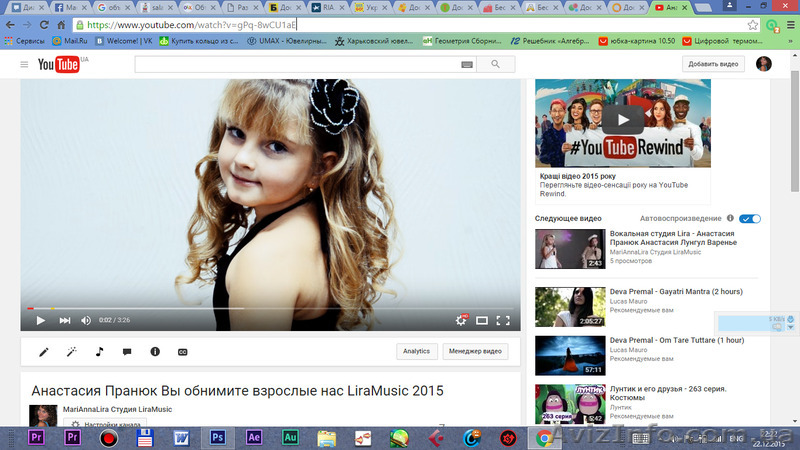Switch to the Mail.Ru bookmark
This screenshot has height=450, width=800.
(59, 41)
